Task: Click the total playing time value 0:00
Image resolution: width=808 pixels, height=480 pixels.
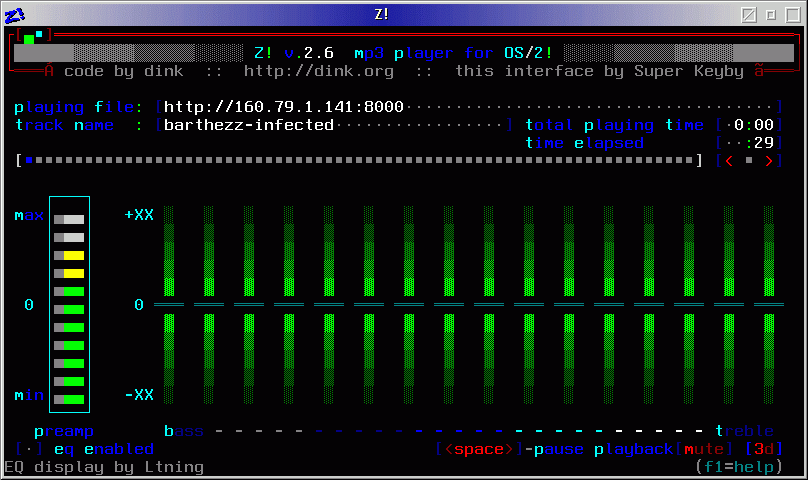Action: (753, 125)
